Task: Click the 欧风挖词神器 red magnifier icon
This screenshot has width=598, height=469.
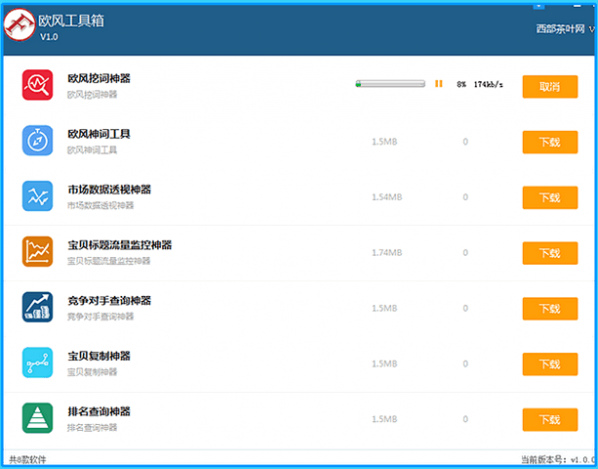Action: [37, 85]
